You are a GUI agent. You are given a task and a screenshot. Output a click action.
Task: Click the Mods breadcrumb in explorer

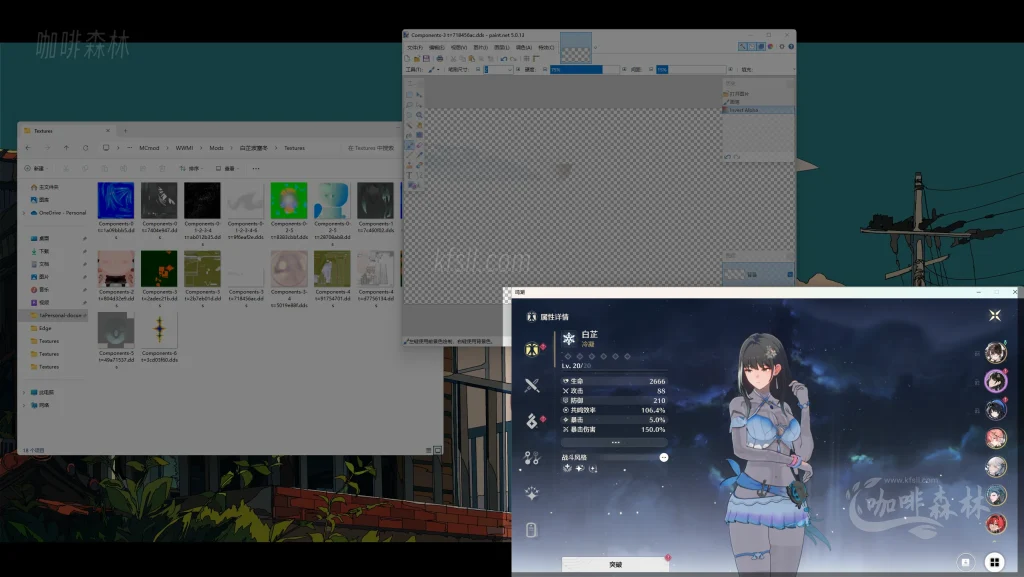point(216,148)
